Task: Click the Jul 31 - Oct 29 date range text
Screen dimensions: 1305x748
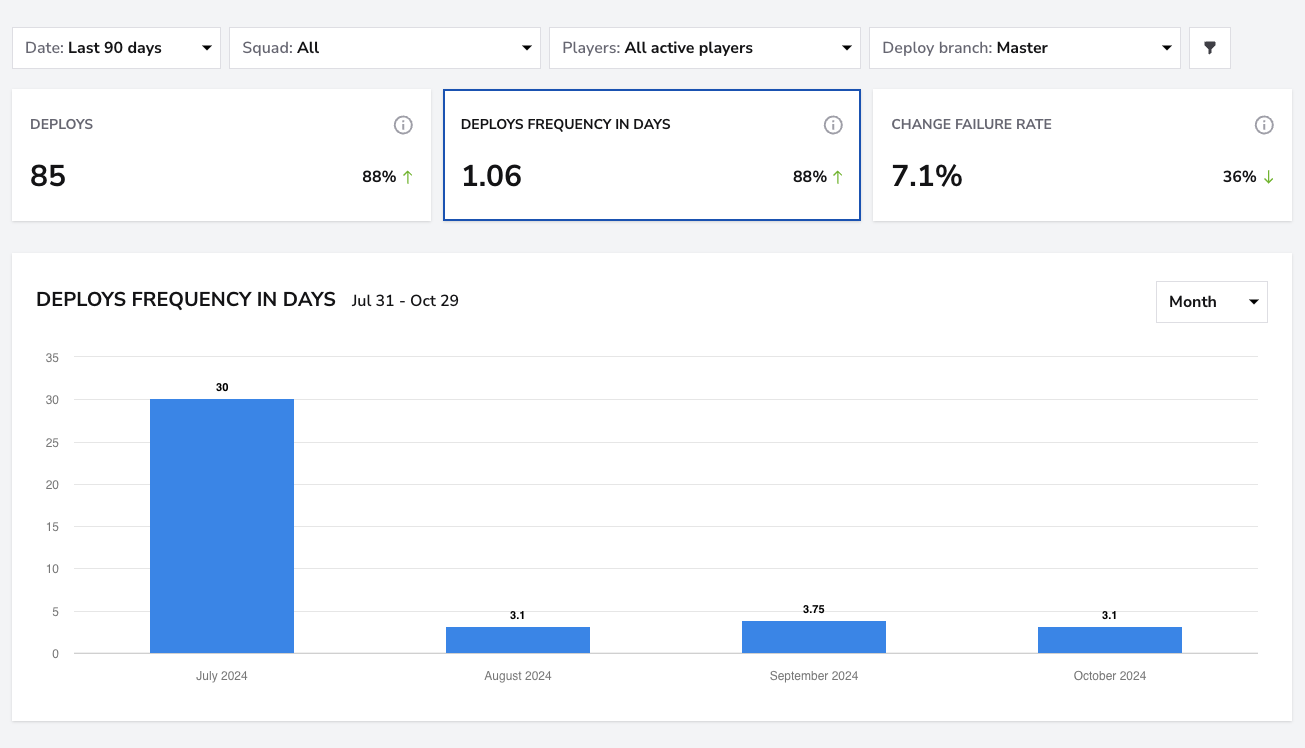Action: click(x=405, y=300)
